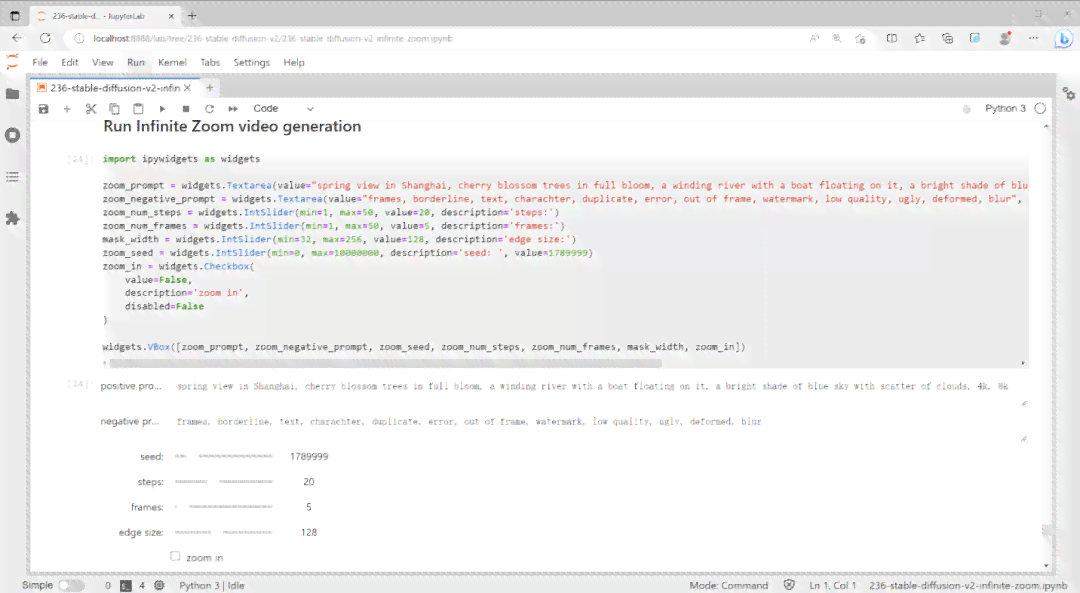This screenshot has width=1080, height=593.
Task: Restart the kernel with the refresh icon
Action: (x=209, y=109)
